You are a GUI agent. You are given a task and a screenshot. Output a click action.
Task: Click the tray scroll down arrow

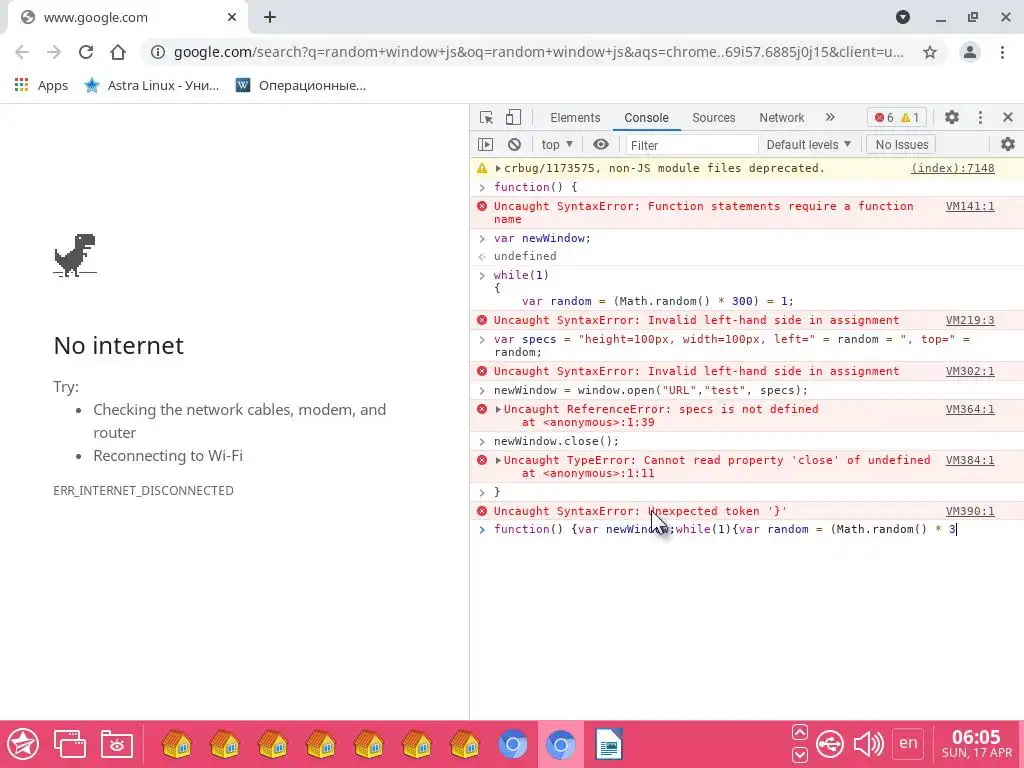coord(800,756)
